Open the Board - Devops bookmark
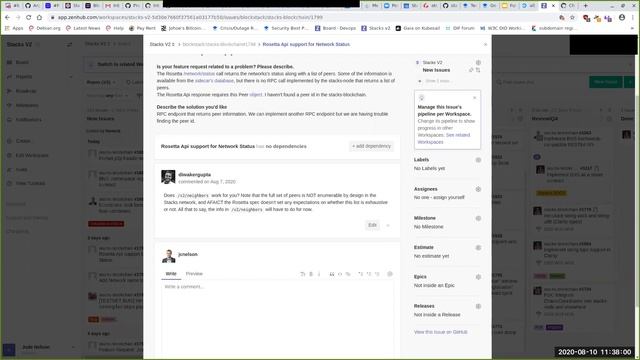 click(x=335, y=28)
